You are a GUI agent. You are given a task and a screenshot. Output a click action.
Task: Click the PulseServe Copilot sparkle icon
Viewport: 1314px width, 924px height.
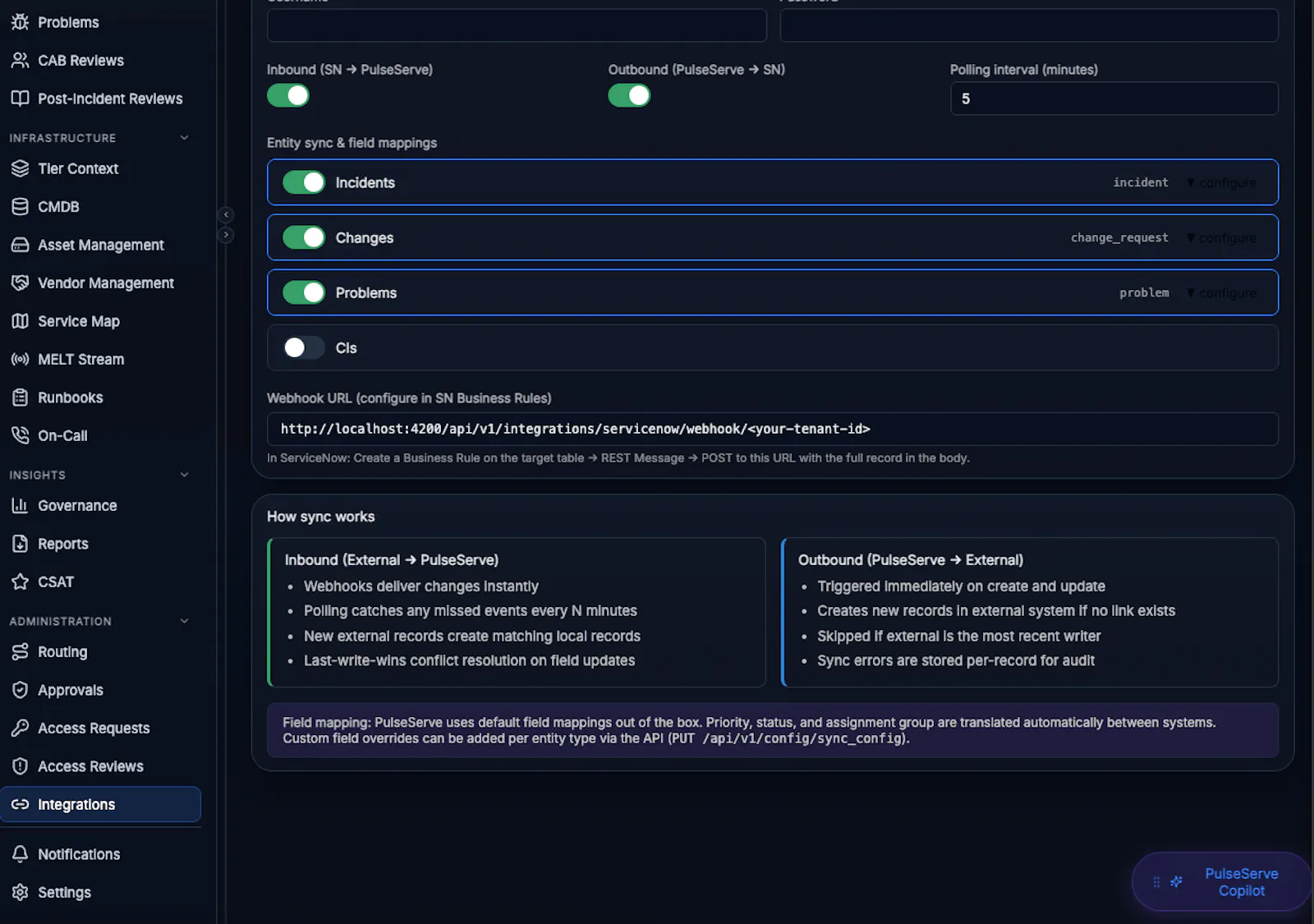point(1176,881)
